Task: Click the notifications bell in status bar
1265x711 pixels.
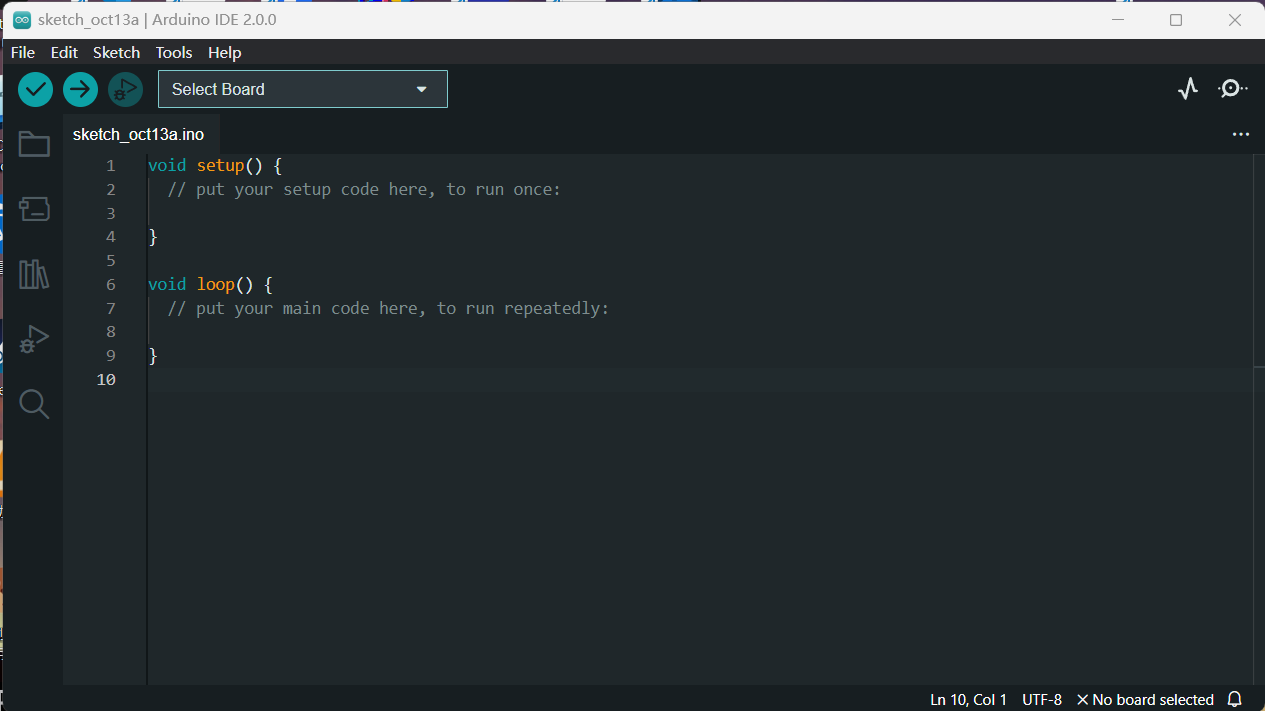Action: (1235, 699)
